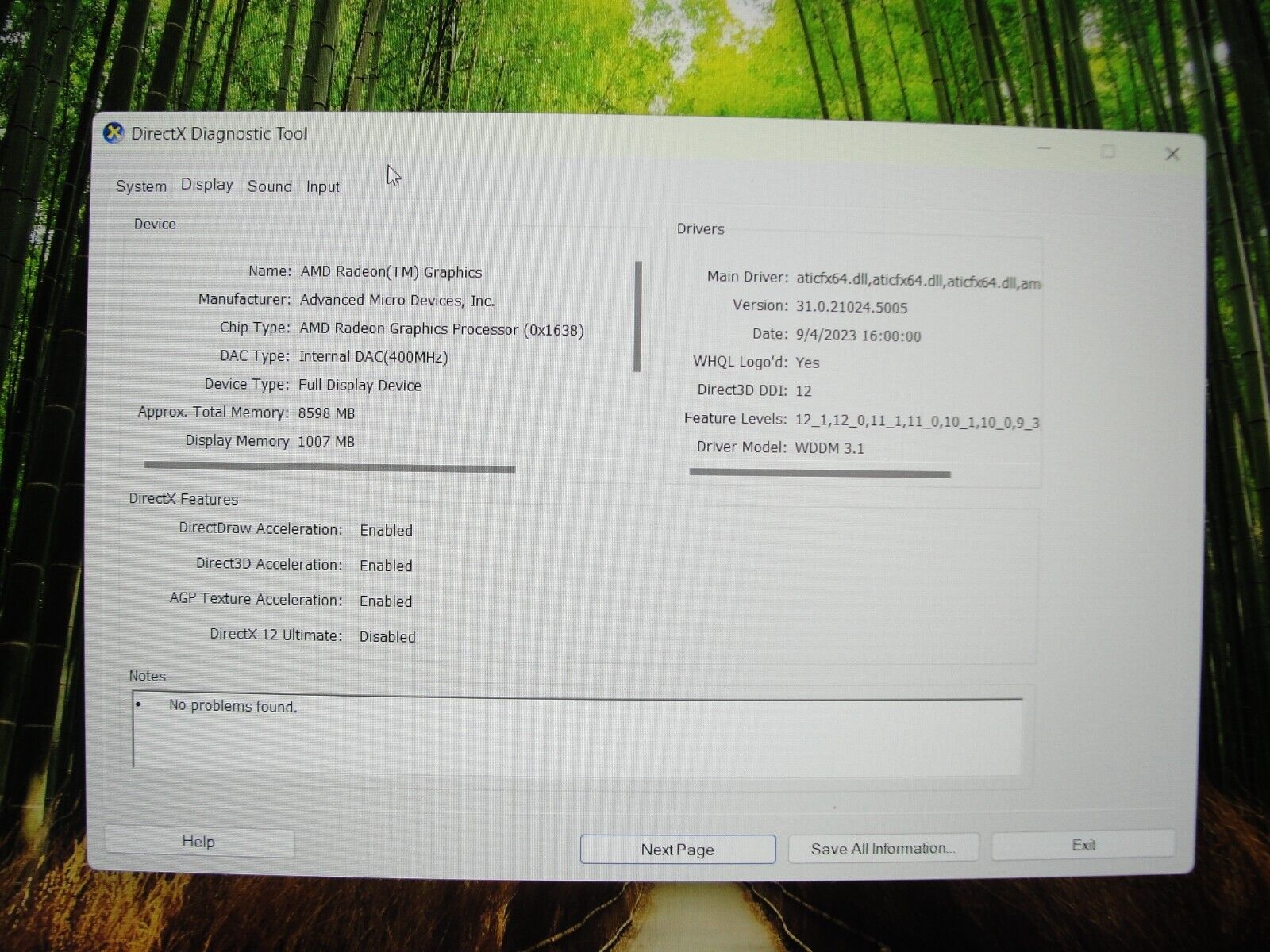Click the 'Approx. Total Memory:' label
The width and height of the screenshot is (1270, 952).
(x=213, y=413)
